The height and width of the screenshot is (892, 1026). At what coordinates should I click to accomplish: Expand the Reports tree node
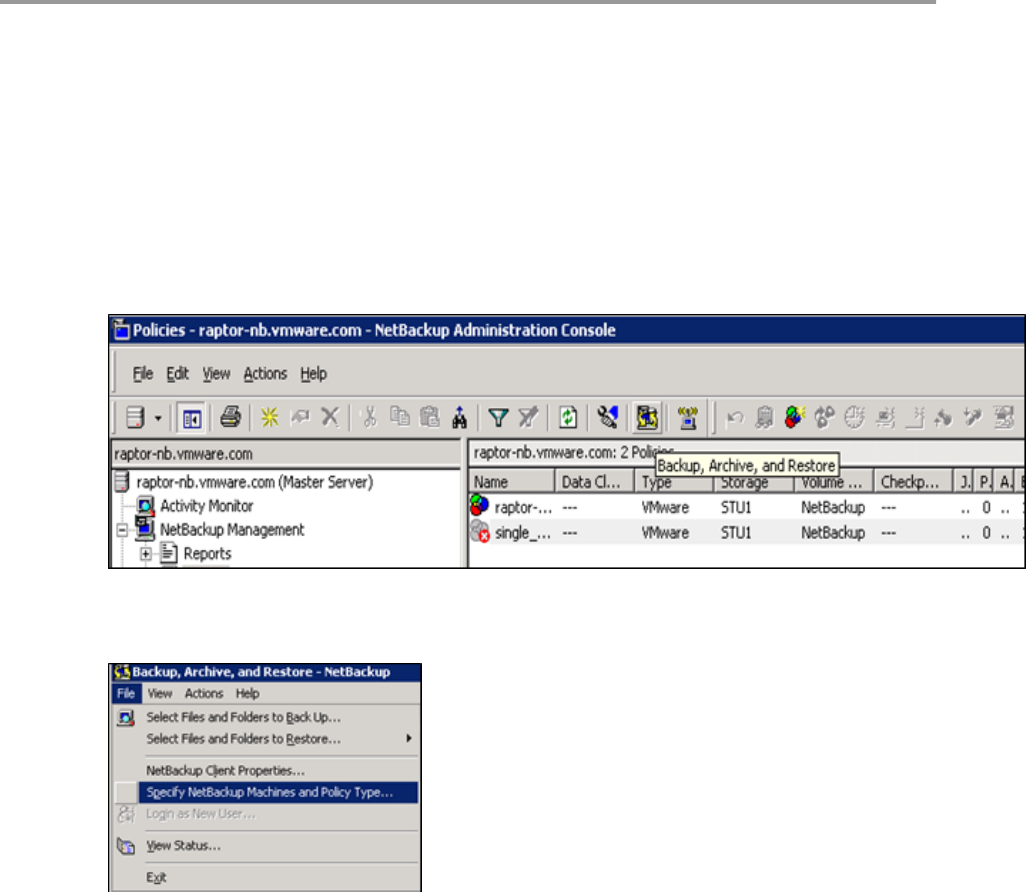pos(145,554)
